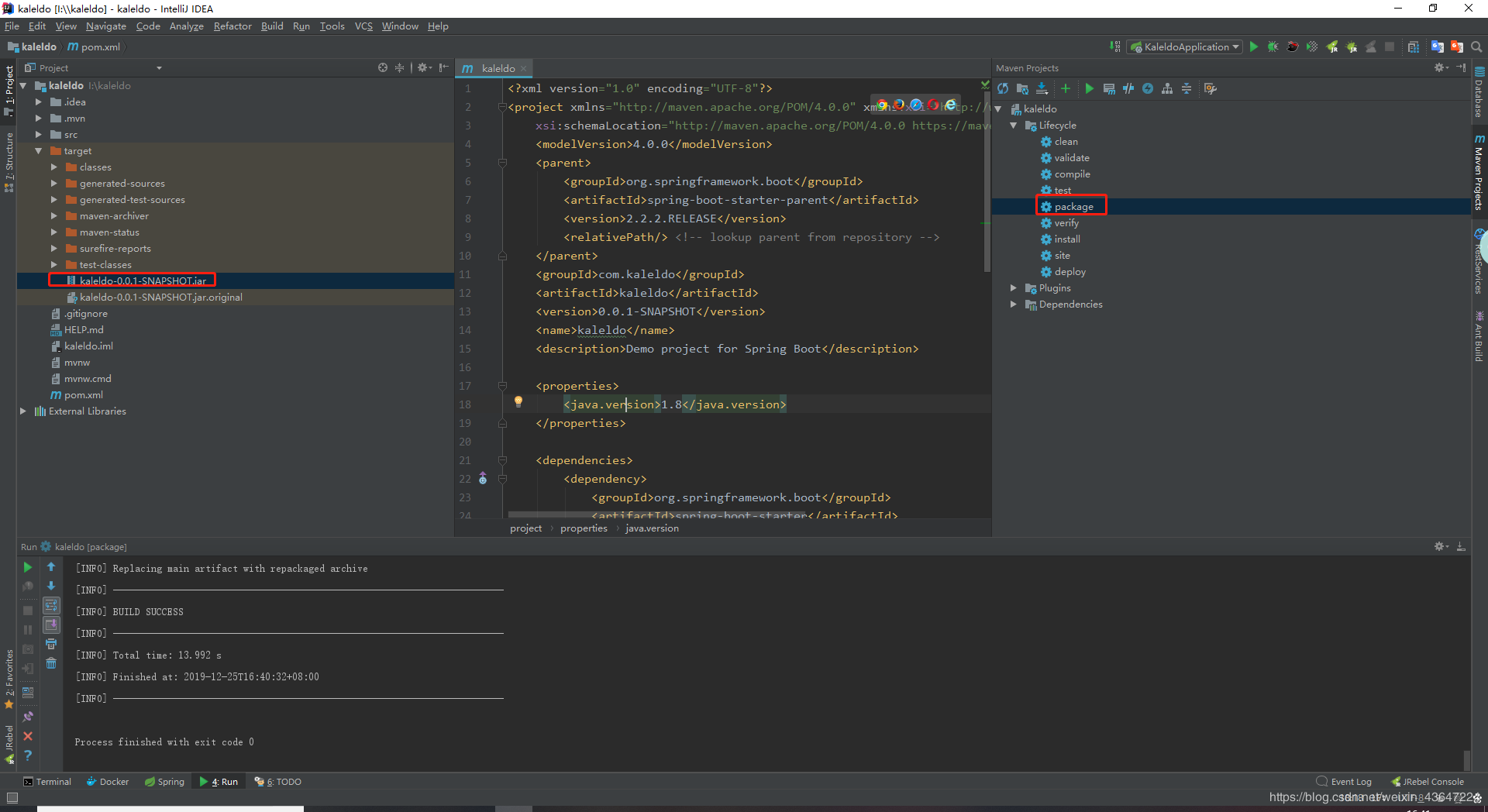Click the Debug KaleldoApplication bug icon
The image size is (1488, 812).
tap(1273, 47)
